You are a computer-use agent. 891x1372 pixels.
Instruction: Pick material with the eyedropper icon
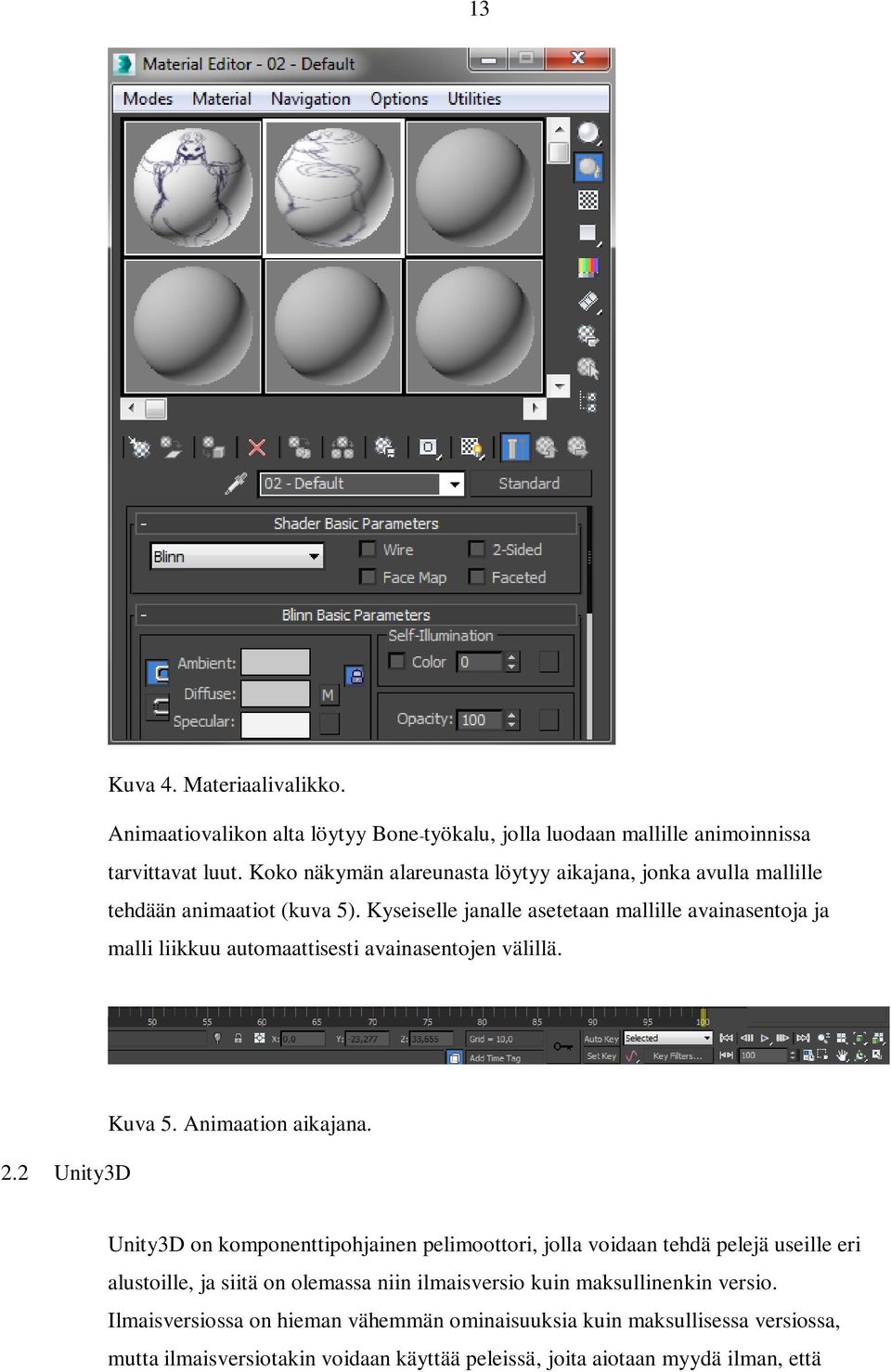[x=237, y=484]
